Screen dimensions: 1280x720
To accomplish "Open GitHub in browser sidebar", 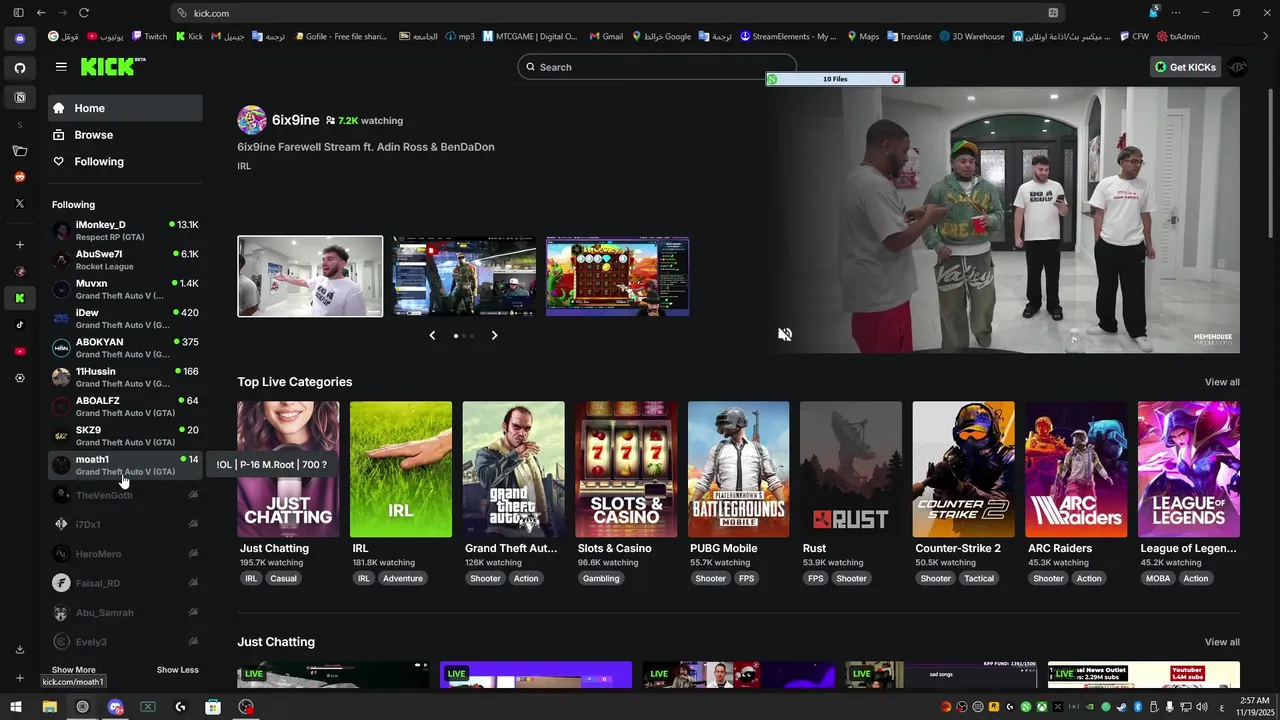I will tap(20, 68).
